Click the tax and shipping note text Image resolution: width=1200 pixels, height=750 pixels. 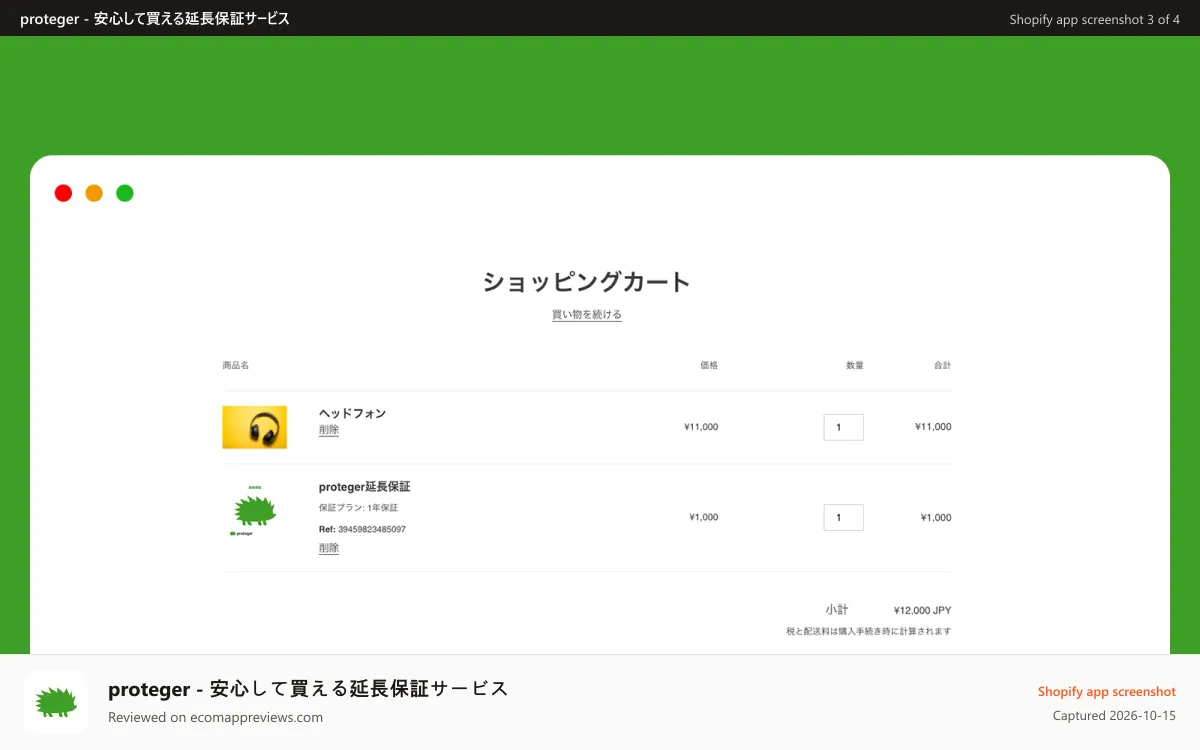(x=869, y=631)
